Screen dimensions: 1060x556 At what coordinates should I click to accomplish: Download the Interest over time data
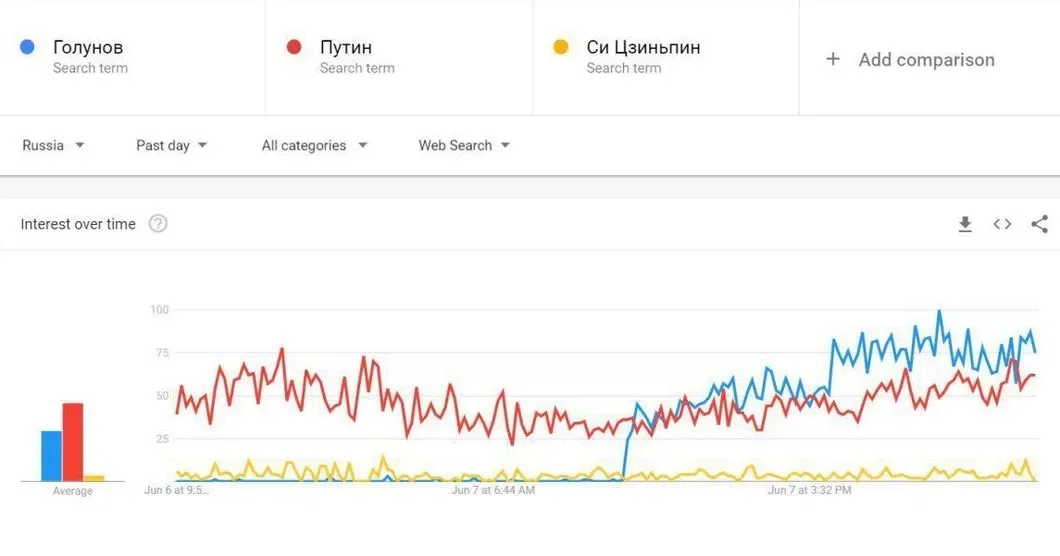pyautogui.click(x=965, y=224)
